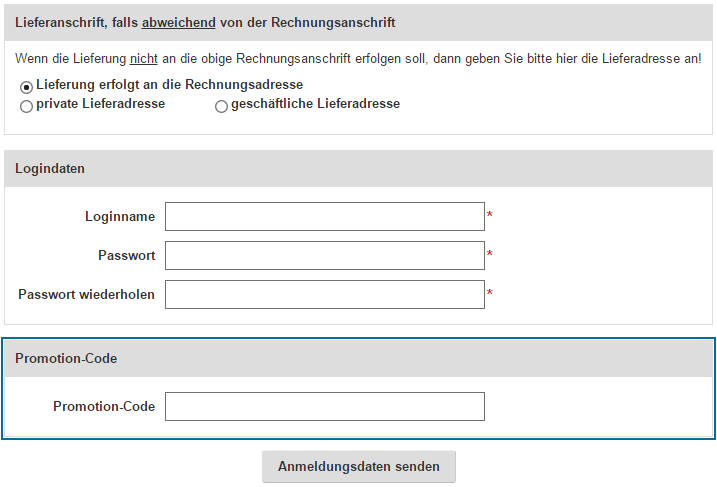This screenshot has height=487, width=717.
Task: Submit form with 'Anmeldungsdaten senden' button
Action: click(x=359, y=466)
